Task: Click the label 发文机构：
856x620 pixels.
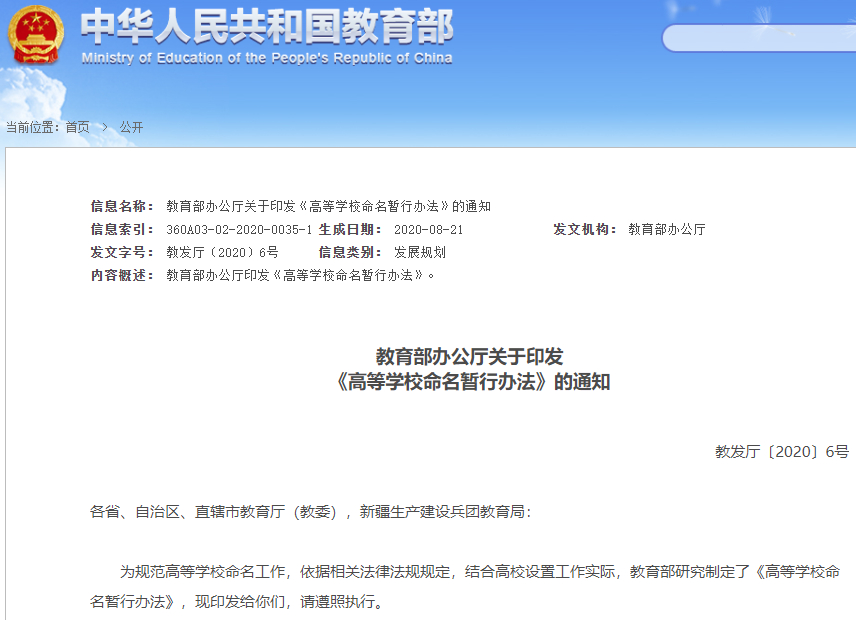Action: click(585, 229)
